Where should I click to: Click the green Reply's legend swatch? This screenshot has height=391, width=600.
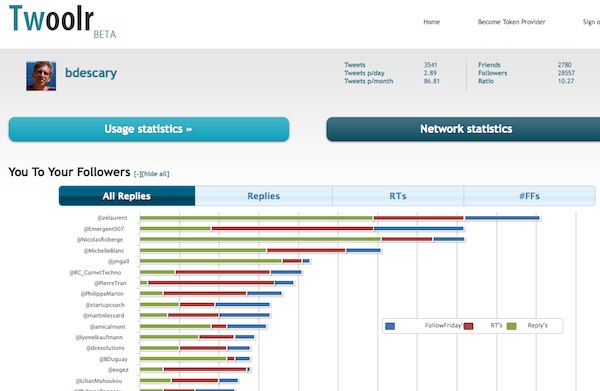tap(512, 326)
